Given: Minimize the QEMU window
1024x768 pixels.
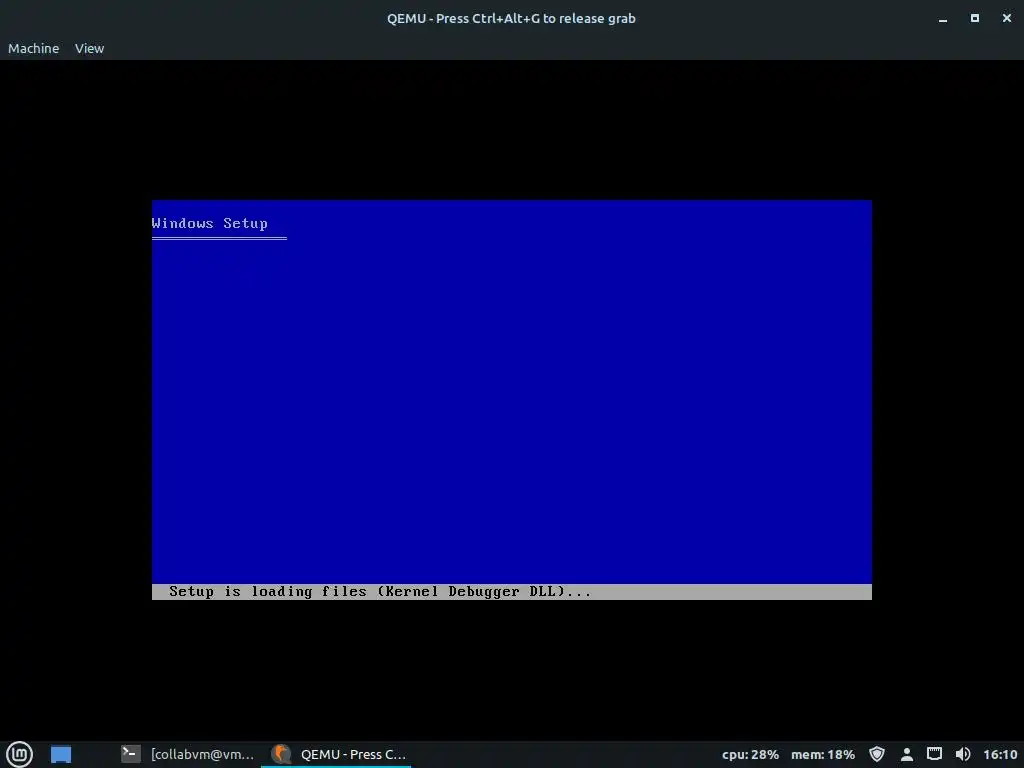Looking at the screenshot, I should click(x=943, y=19).
